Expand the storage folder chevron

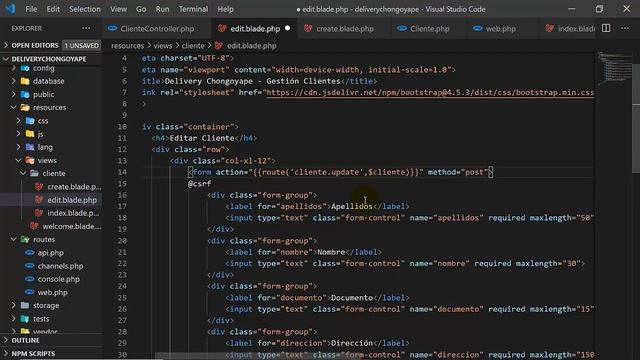pyautogui.click(x=14, y=305)
